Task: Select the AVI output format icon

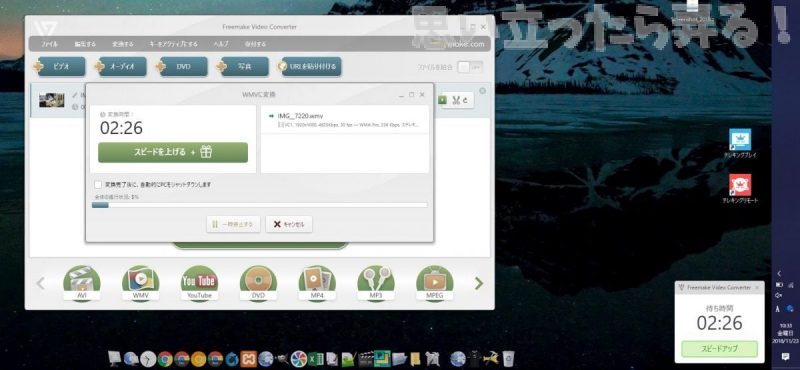Action: tap(82, 283)
